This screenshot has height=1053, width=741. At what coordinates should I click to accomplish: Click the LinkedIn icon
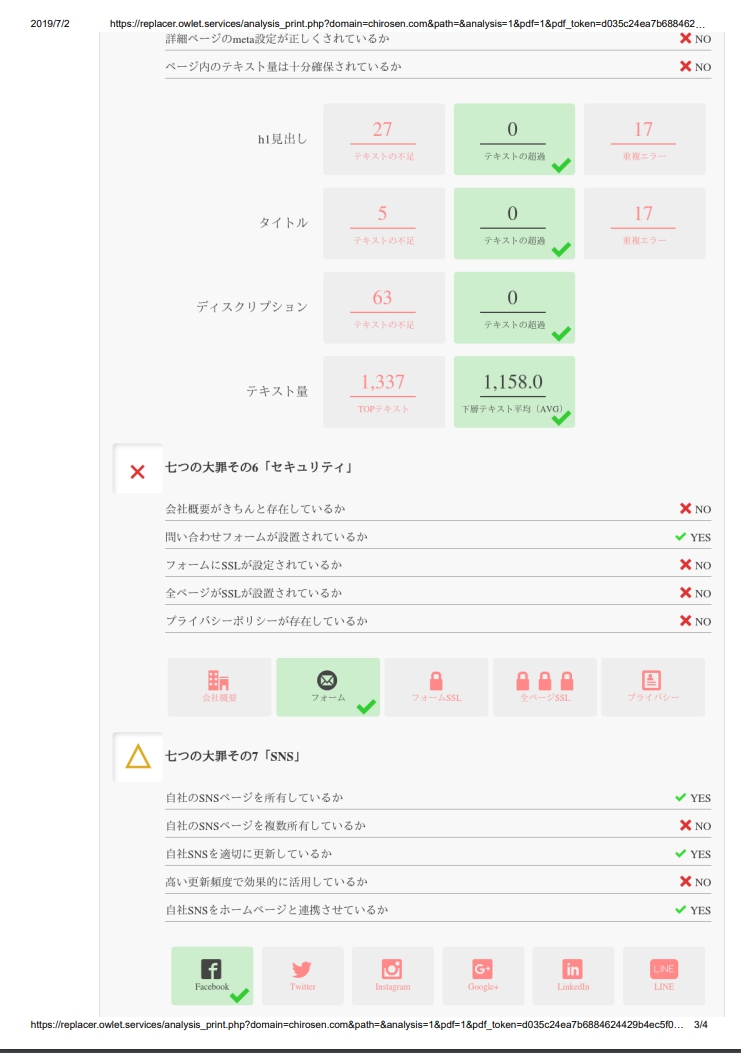point(572,969)
